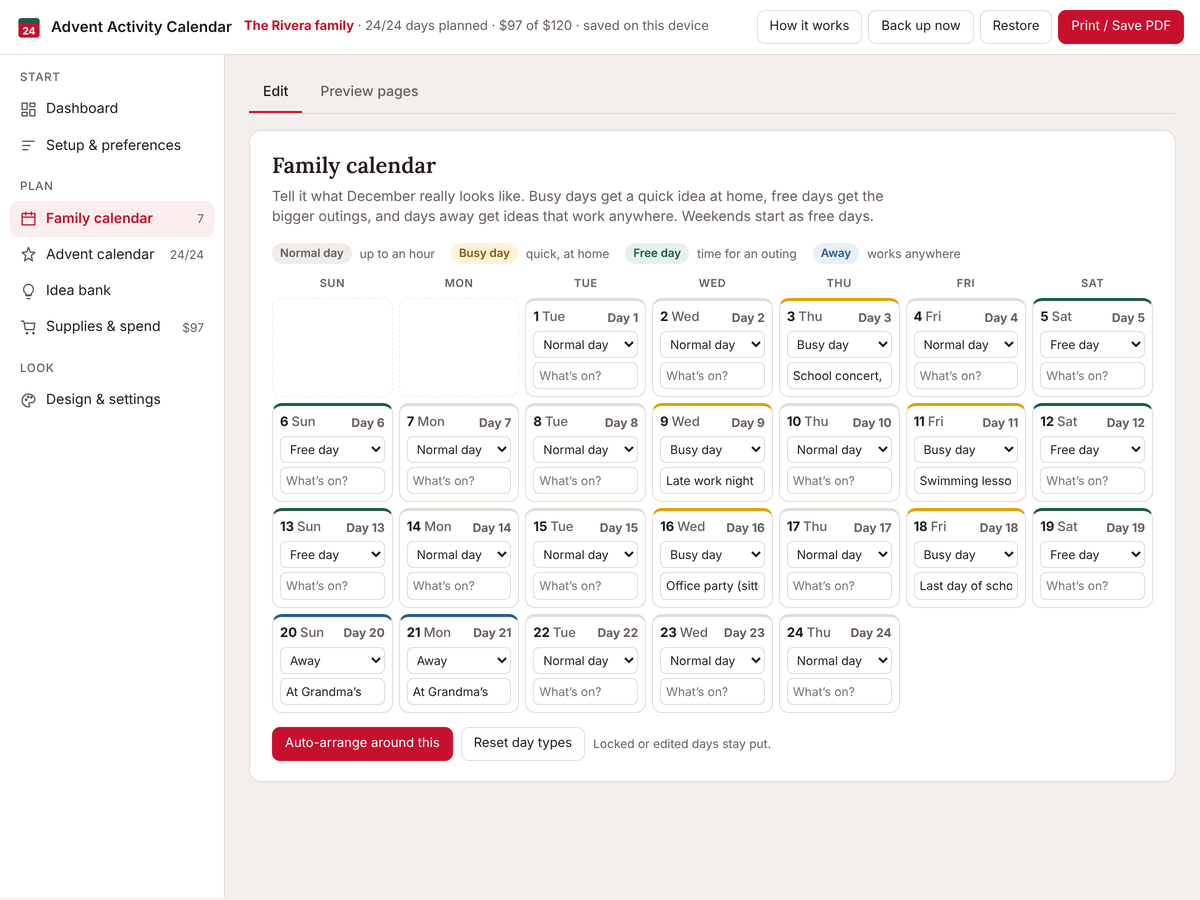Click the Restore button
The image size is (1200, 900).
(1016, 26)
